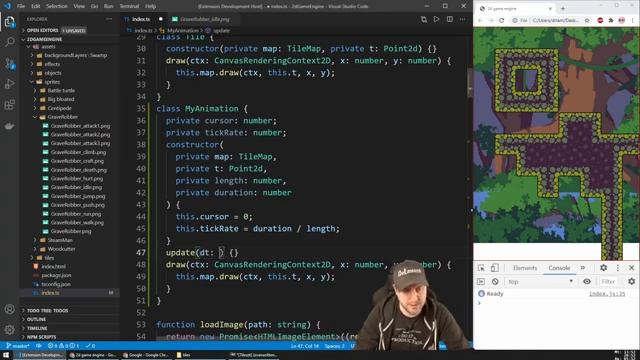Open DevTools Settings gear
The height and width of the screenshot is (360, 640).
pos(603,268)
